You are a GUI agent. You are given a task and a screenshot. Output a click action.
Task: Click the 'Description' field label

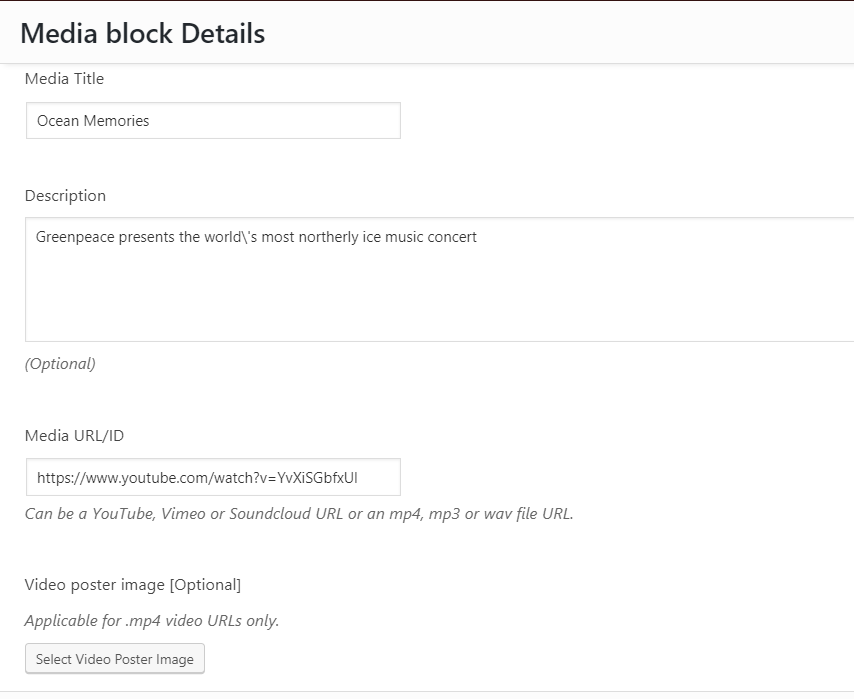pos(65,196)
